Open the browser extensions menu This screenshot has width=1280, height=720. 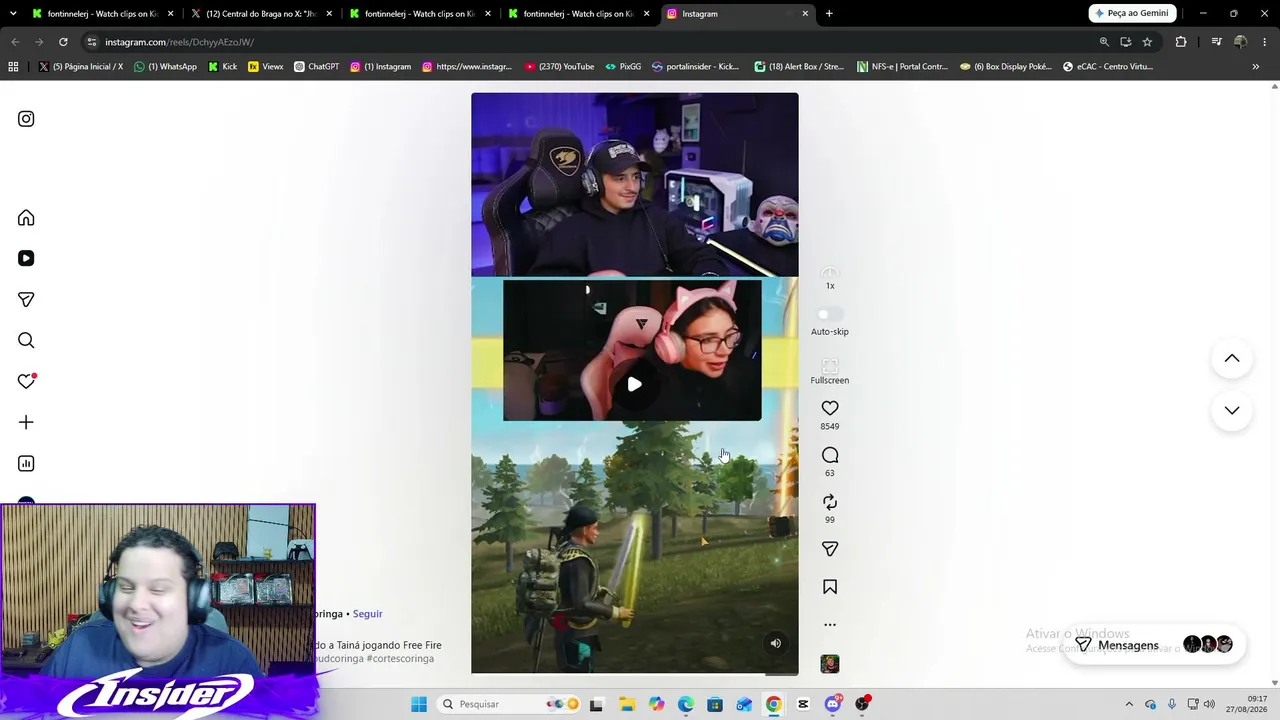click(x=1181, y=42)
